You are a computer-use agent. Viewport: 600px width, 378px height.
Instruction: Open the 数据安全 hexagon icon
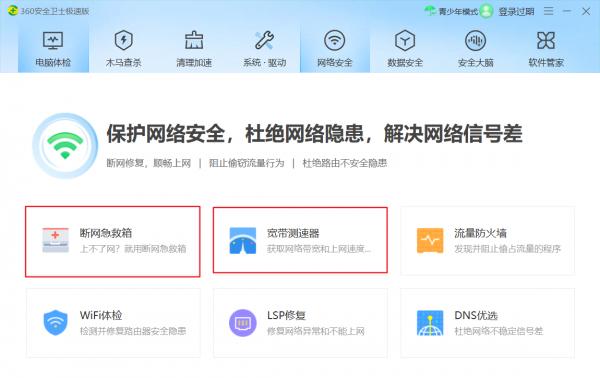pyautogui.click(x=405, y=40)
